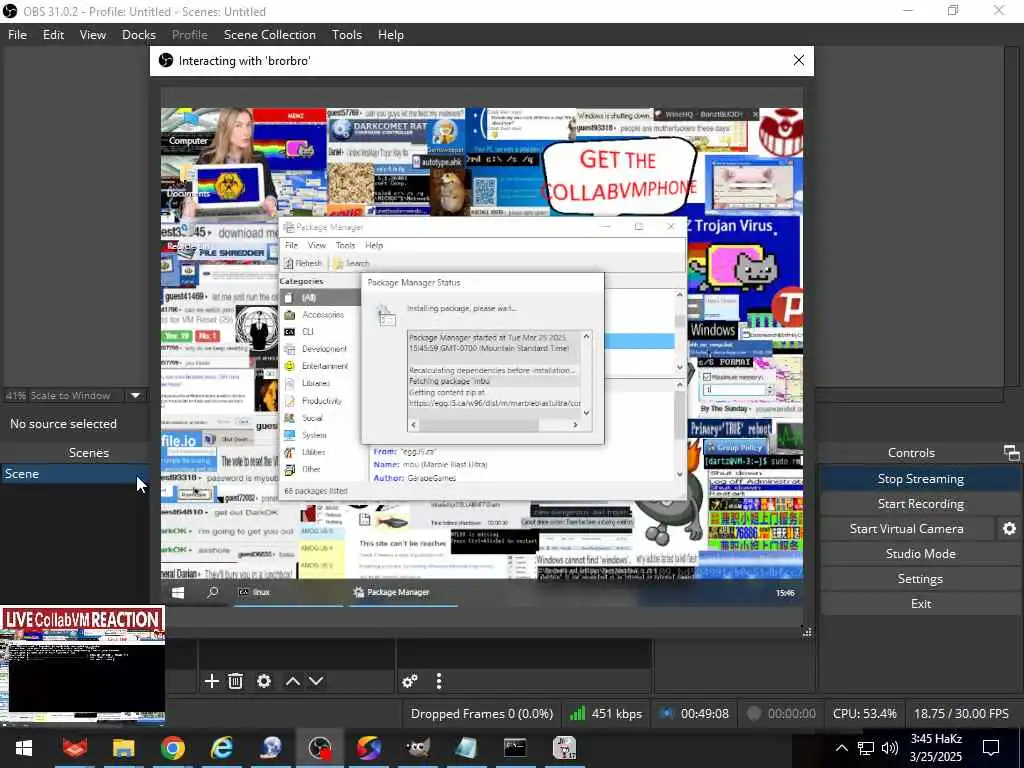Click down arrow of status log scrollbar

point(586,413)
